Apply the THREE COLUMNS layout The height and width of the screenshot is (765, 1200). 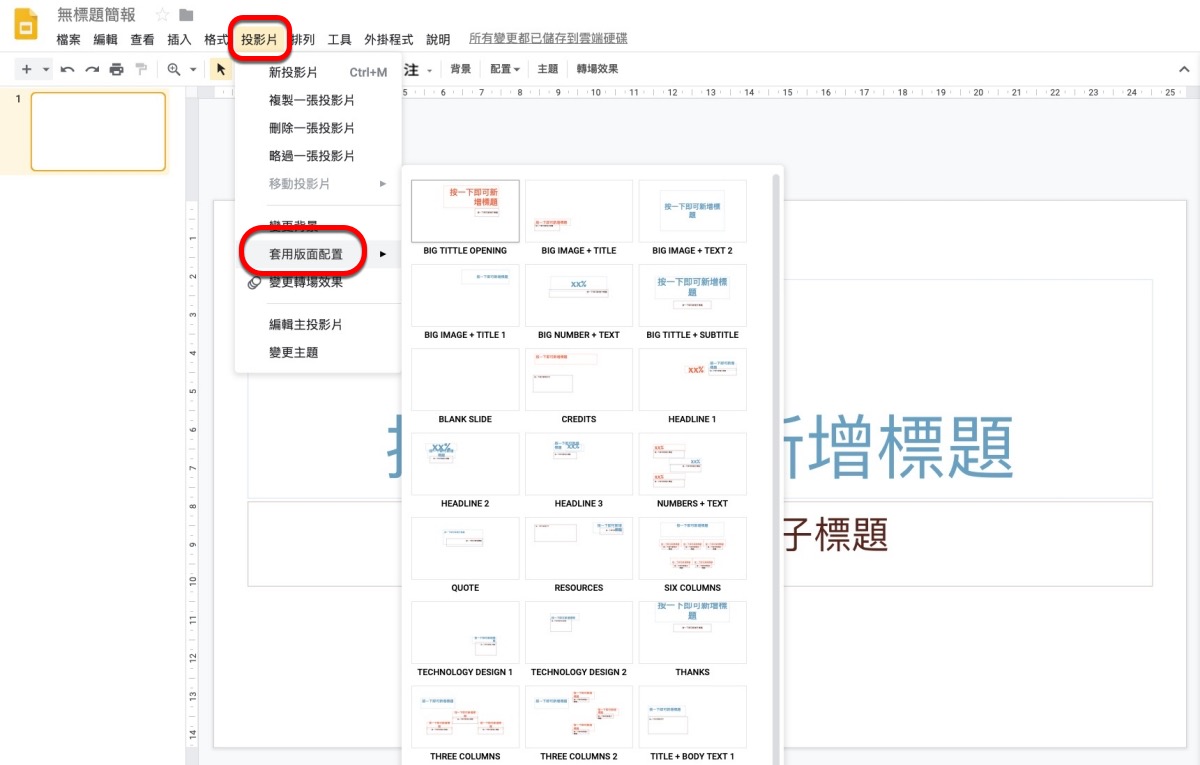coord(465,717)
